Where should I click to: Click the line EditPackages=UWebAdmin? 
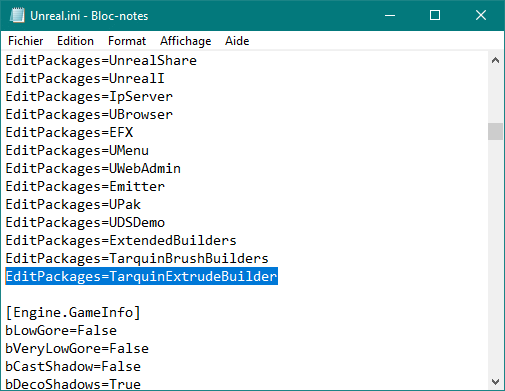(x=93, y=169)
